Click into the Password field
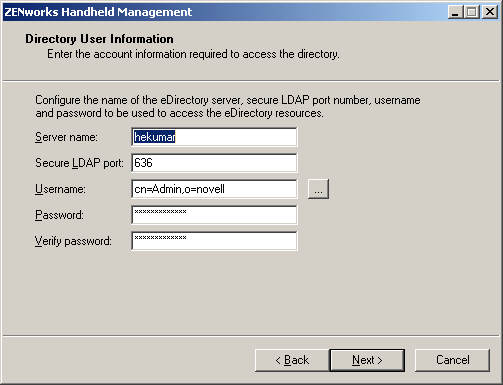Viewport: 503px width, 385px height. click(214, 215)
